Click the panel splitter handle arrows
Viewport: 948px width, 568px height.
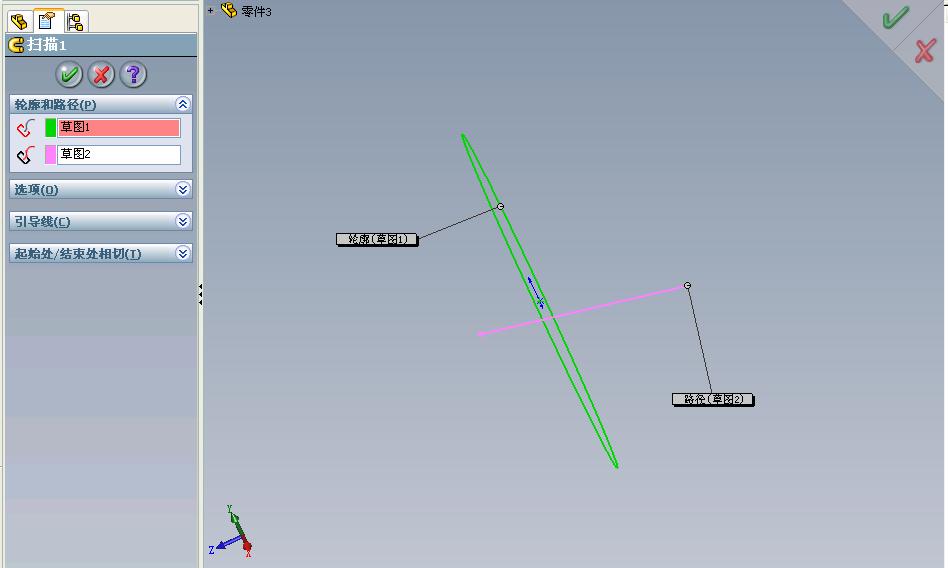point(200,294)
